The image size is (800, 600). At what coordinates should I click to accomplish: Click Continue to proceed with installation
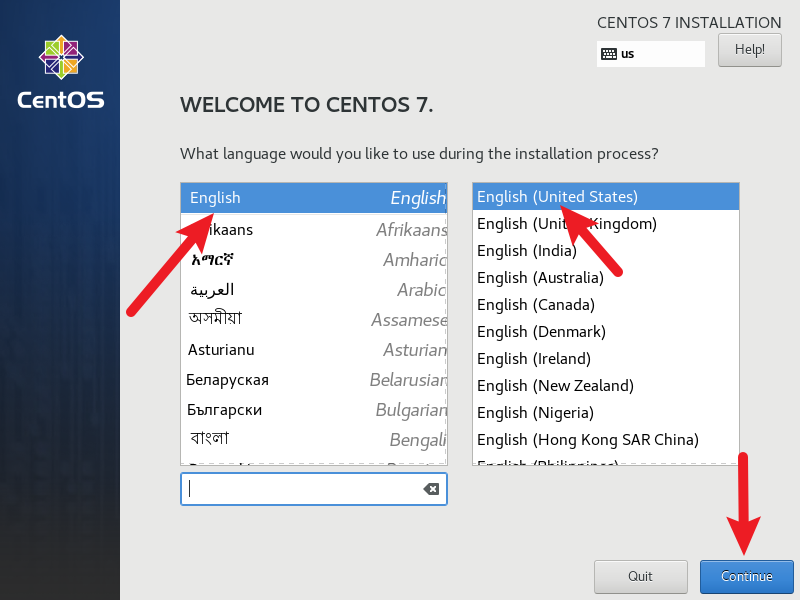(x=746, y=577)
